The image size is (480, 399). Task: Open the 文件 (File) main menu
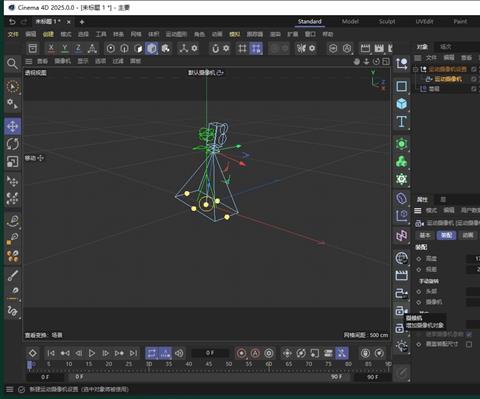[13, 34]
